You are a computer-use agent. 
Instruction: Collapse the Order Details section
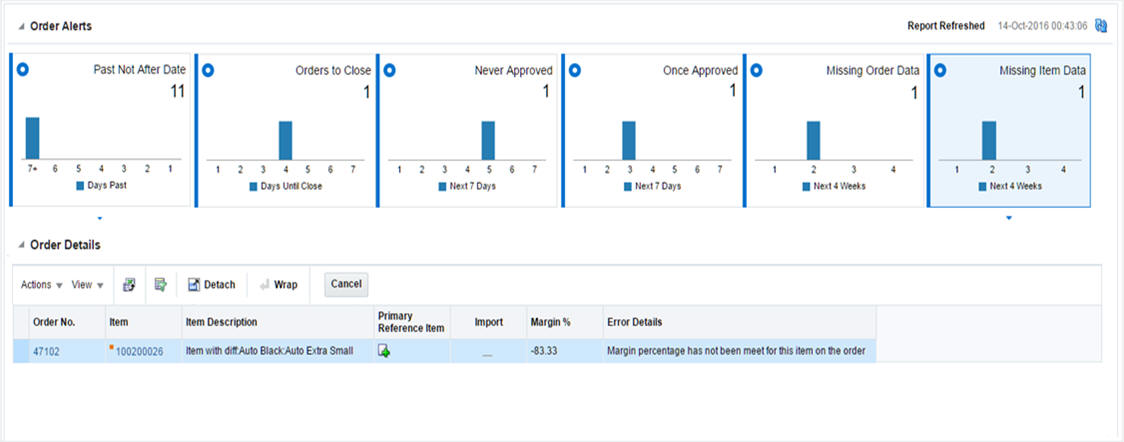22,246
